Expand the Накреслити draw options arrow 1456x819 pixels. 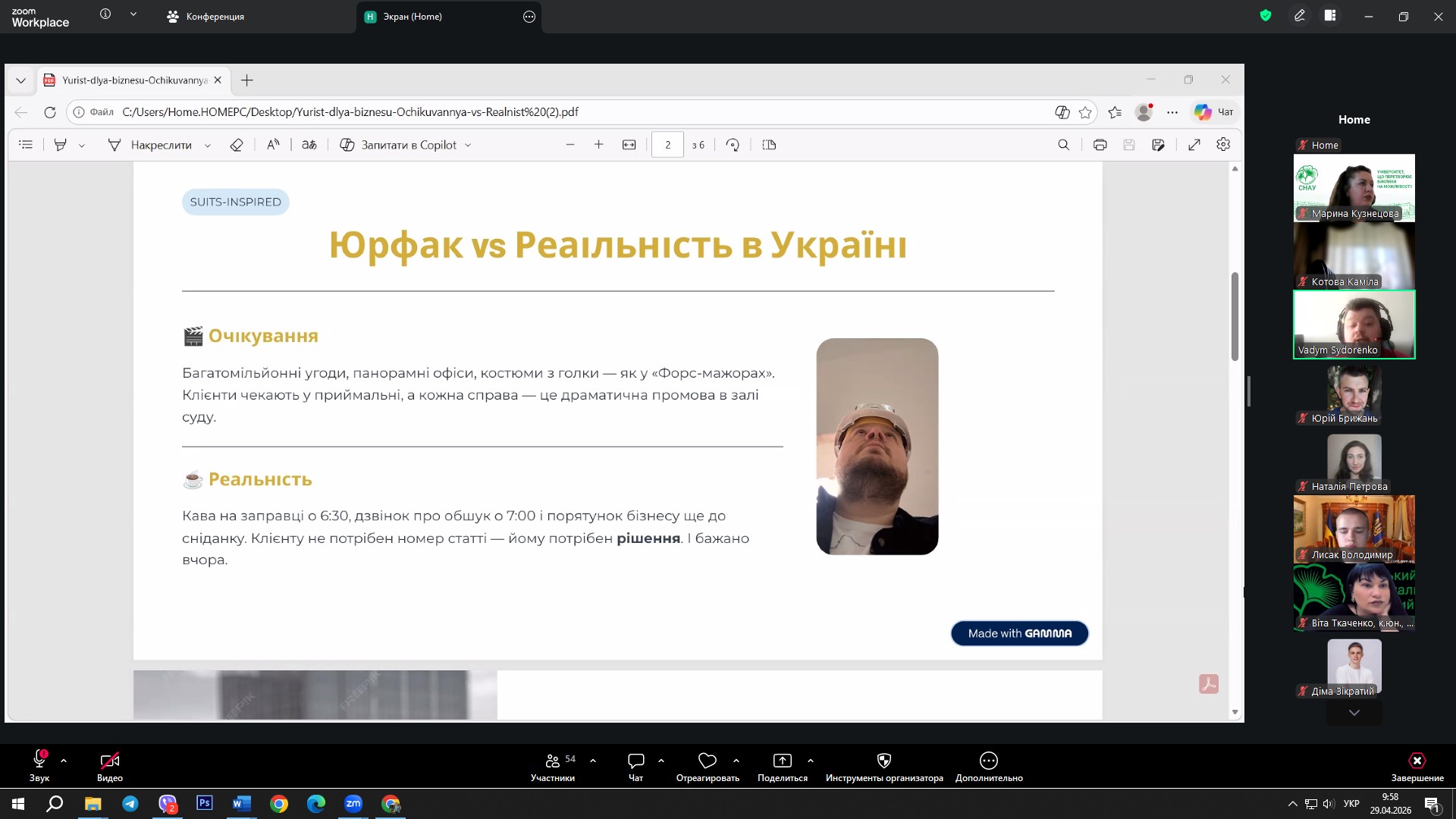[x=208, y=146]
